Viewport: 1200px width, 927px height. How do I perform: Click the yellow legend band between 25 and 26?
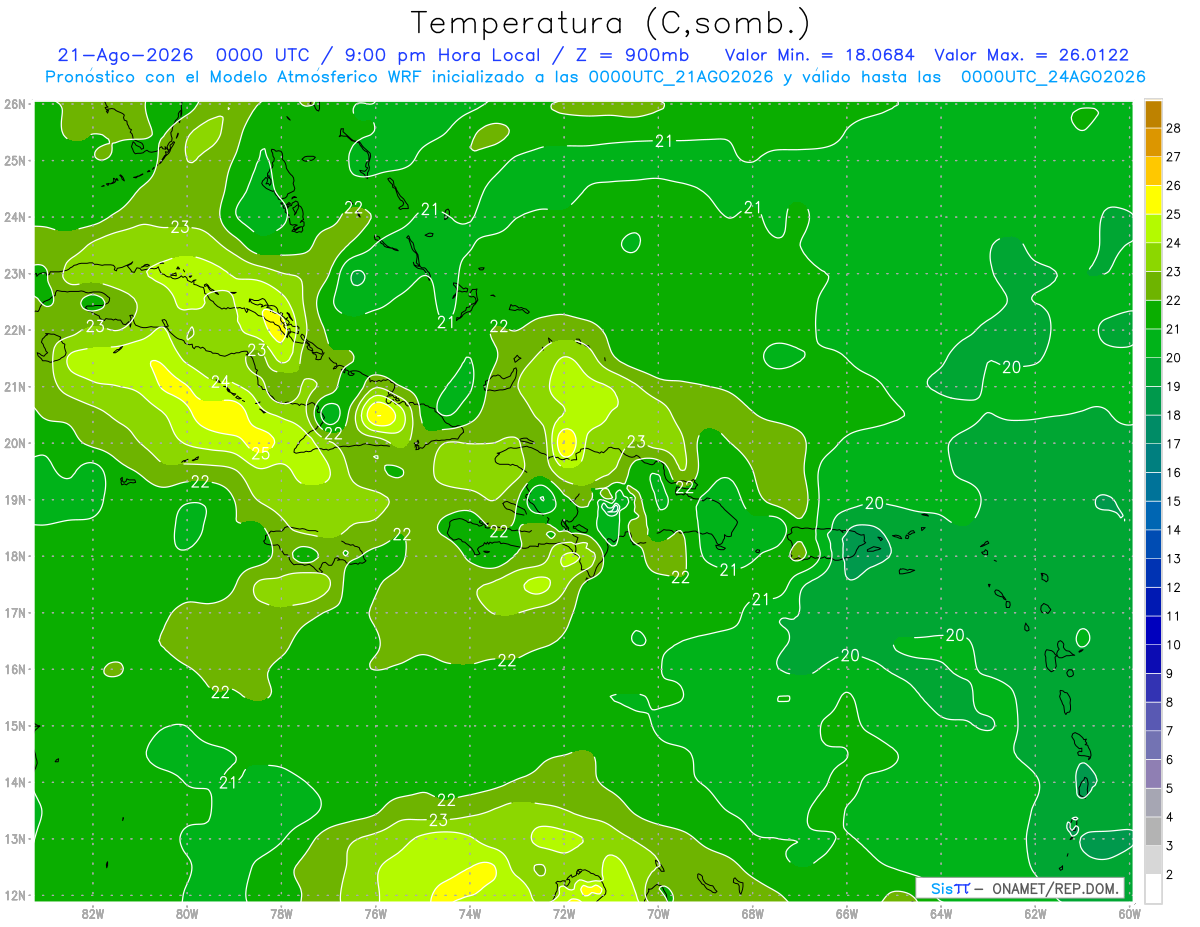(x=1153, y=200)
